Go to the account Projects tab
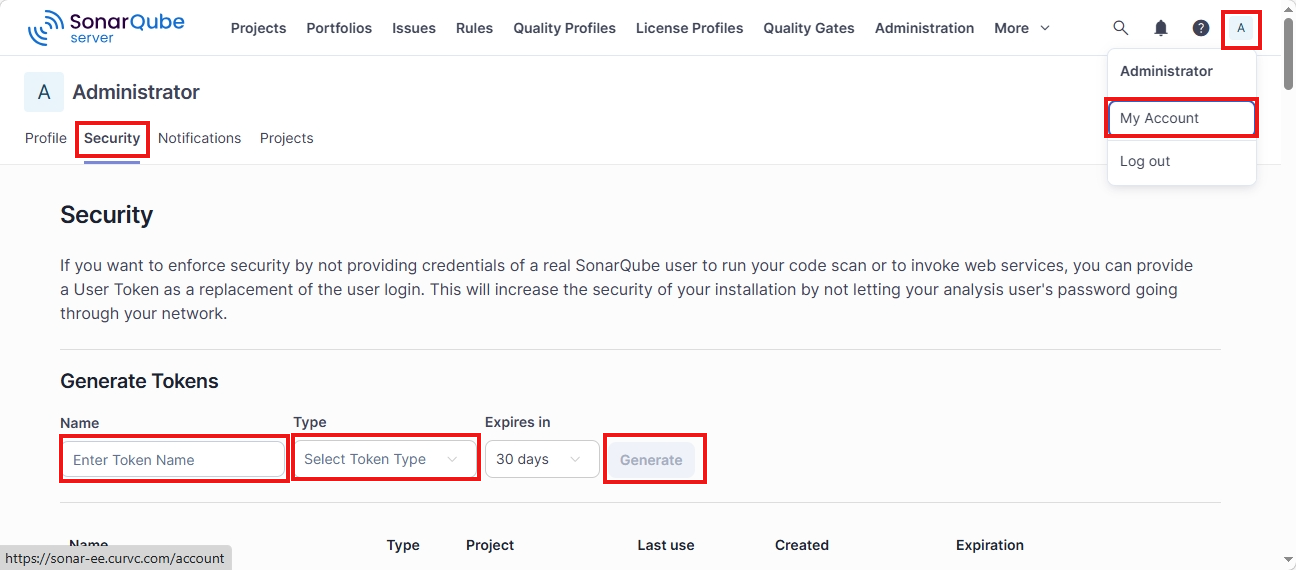Image resolution: width=1296 pixels, height=570 pixels. [x=286, y=138]
